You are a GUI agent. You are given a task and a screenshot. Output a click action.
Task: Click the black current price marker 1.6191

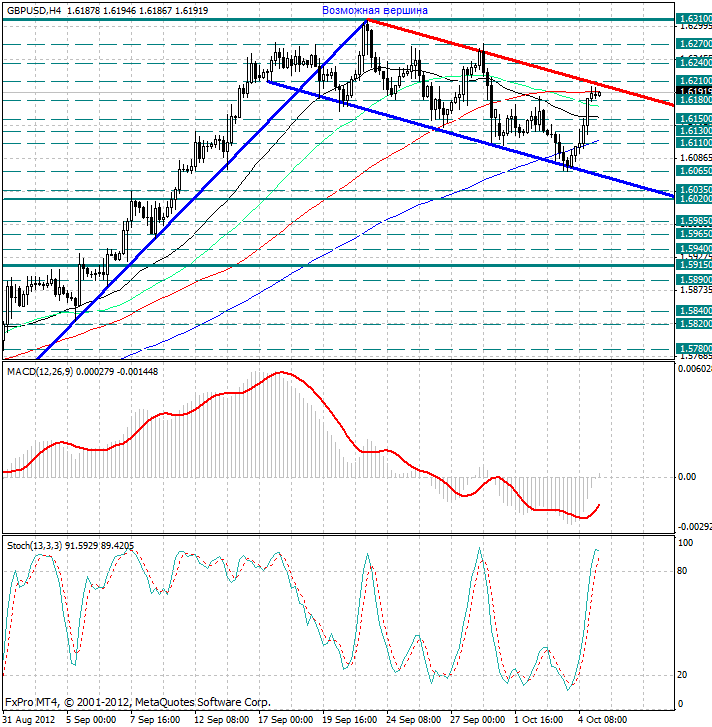click(x=694, y=91)
